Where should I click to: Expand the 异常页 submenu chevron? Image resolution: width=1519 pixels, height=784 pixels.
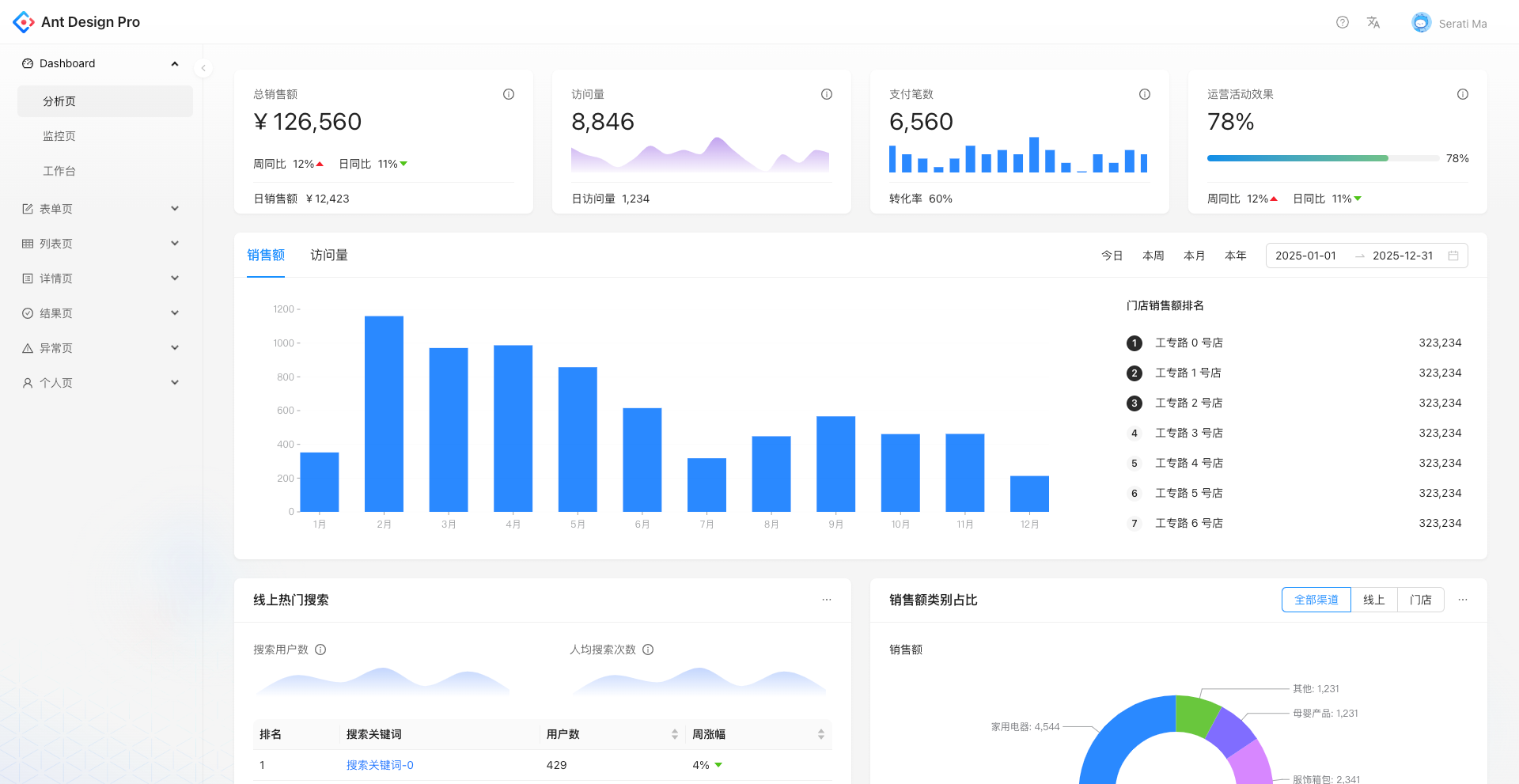(175, 348)
